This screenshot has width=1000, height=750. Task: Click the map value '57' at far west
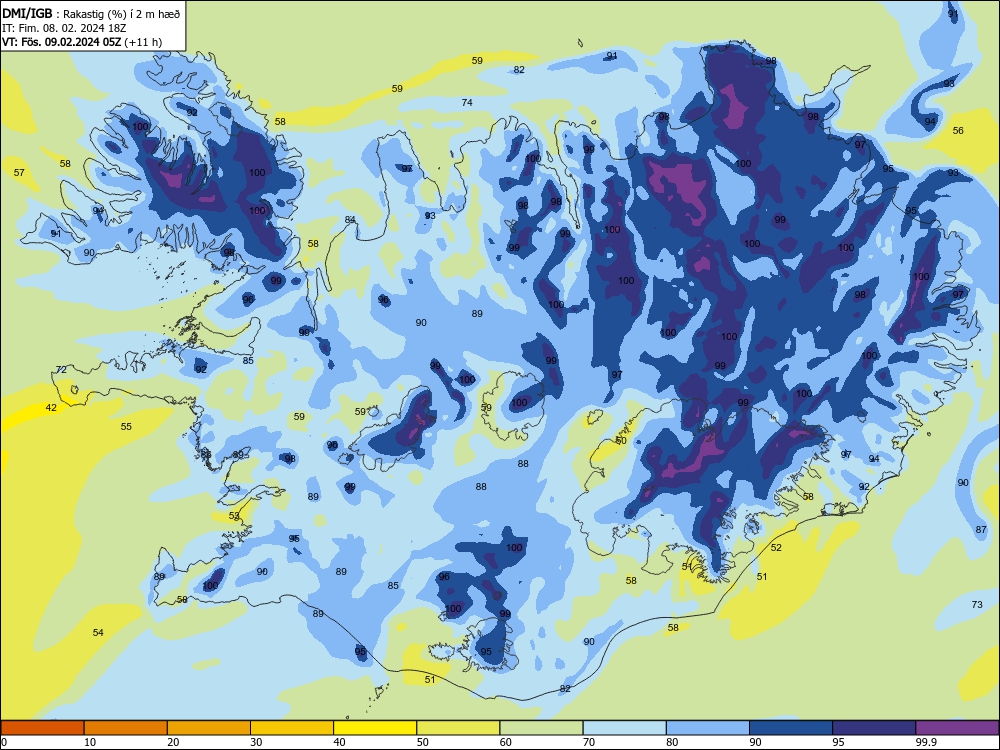point(19,172)
